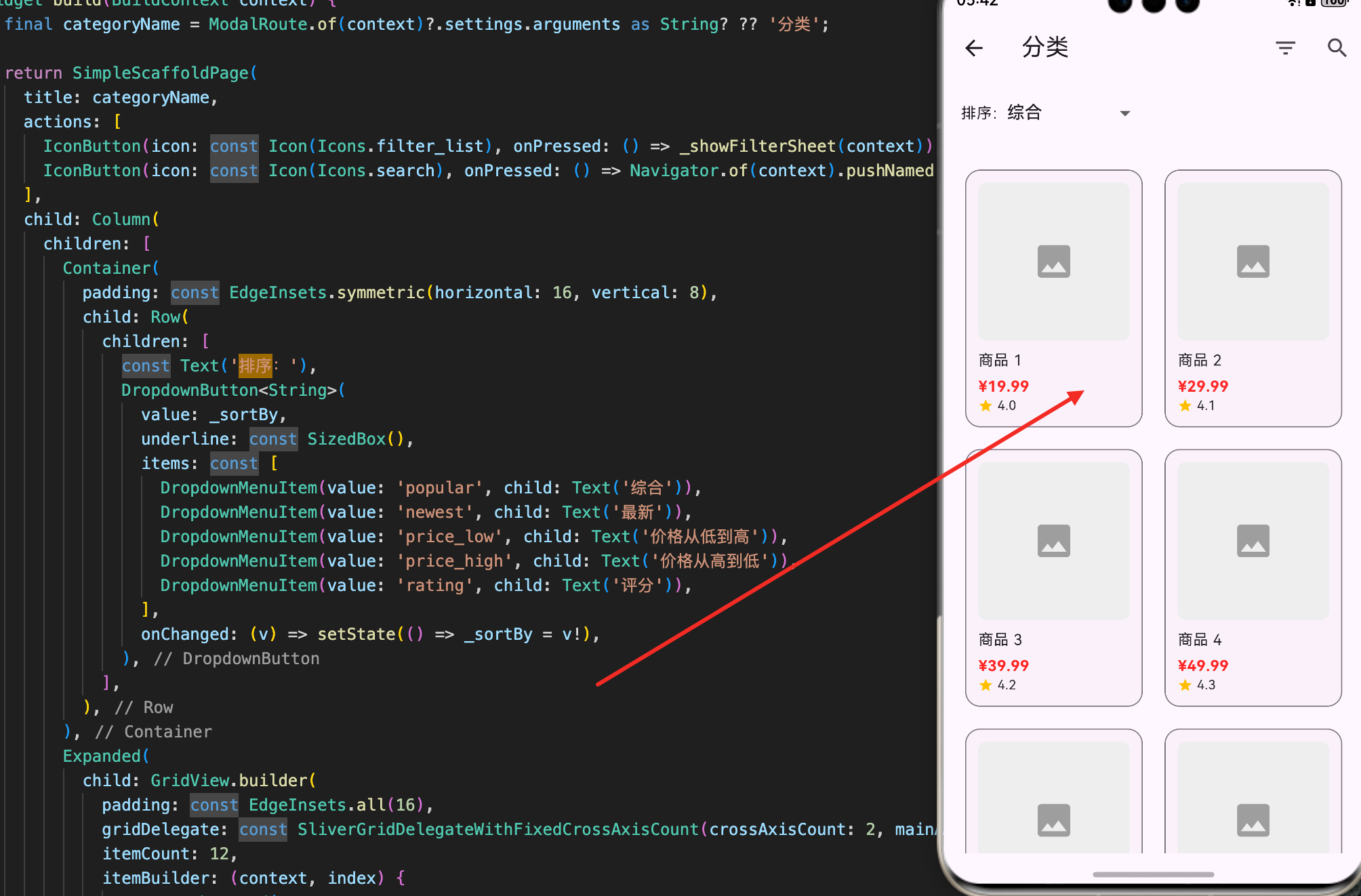Image resolution: width=1361 pixels, height=896 pixels.
Task: Click the 'value: _sortBy,' code line
Action: coord(214,415)
